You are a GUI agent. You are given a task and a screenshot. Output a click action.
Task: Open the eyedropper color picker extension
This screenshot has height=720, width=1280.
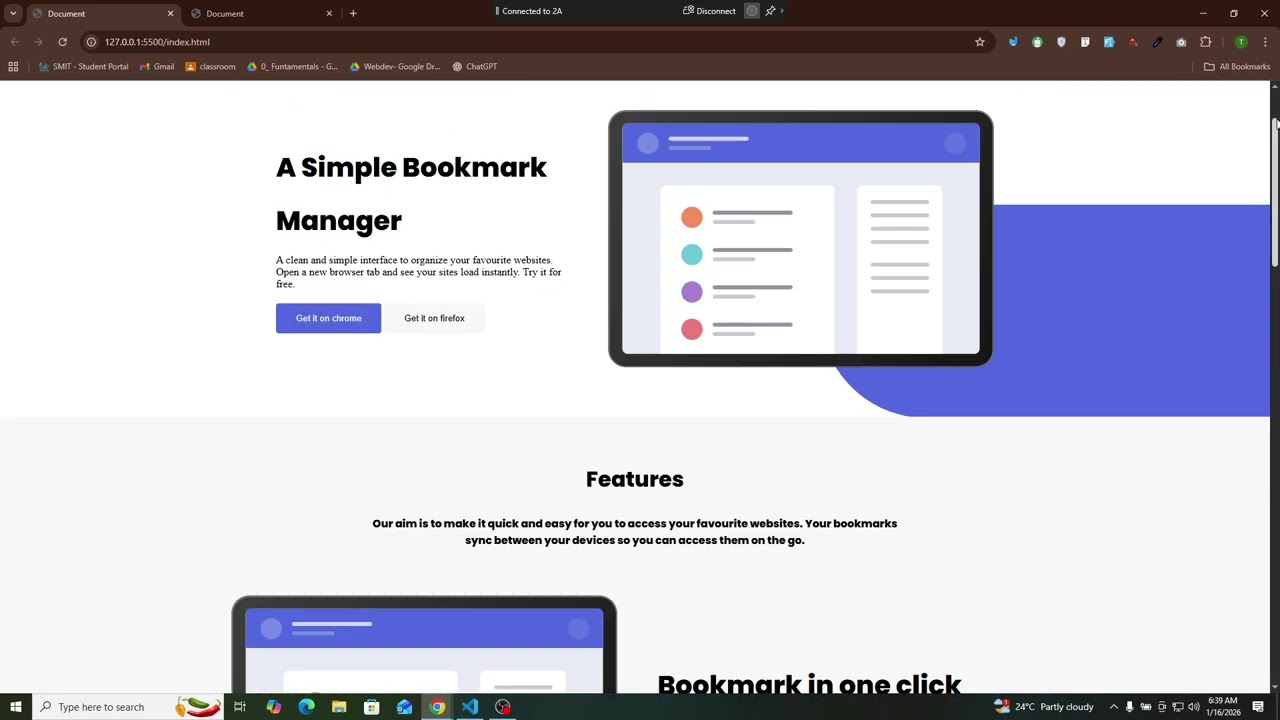(x=1157, y=42)
